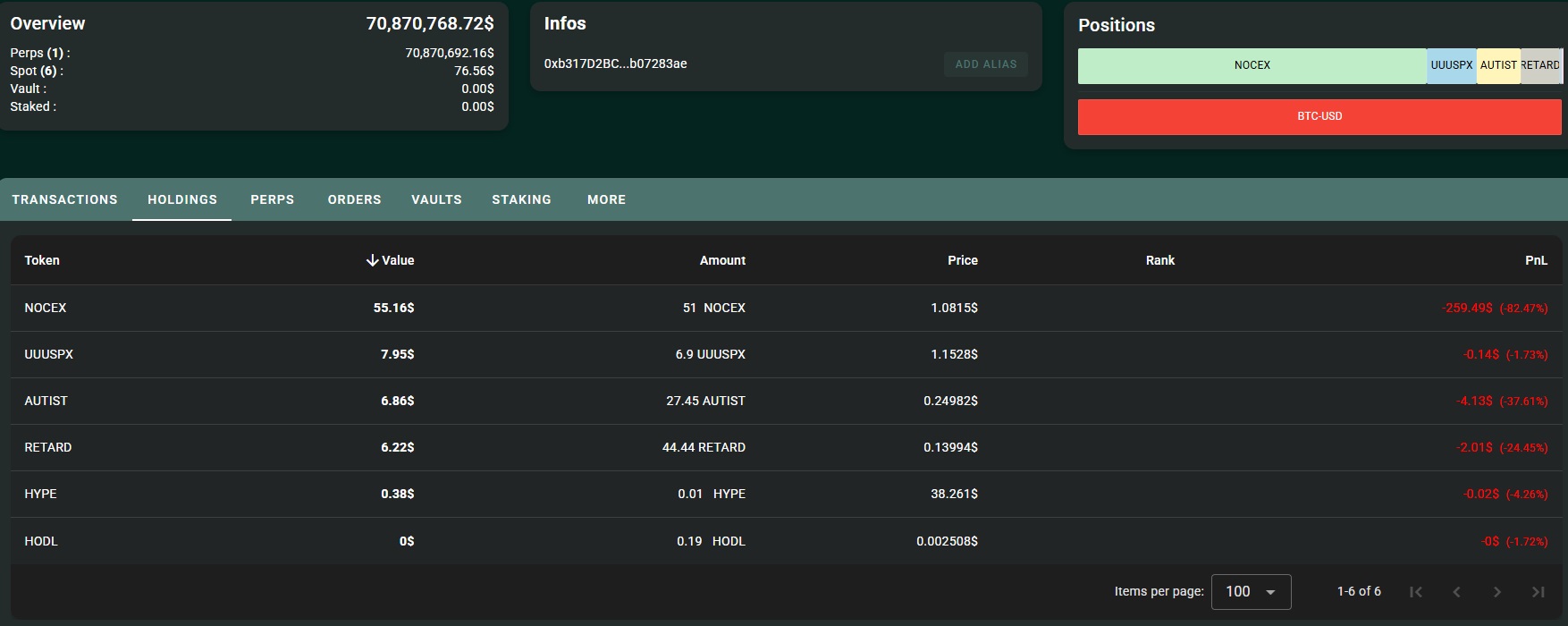The image size is (1568, 626).
Task: Click the NOCEX price 1.0815$
Action: 954,308
